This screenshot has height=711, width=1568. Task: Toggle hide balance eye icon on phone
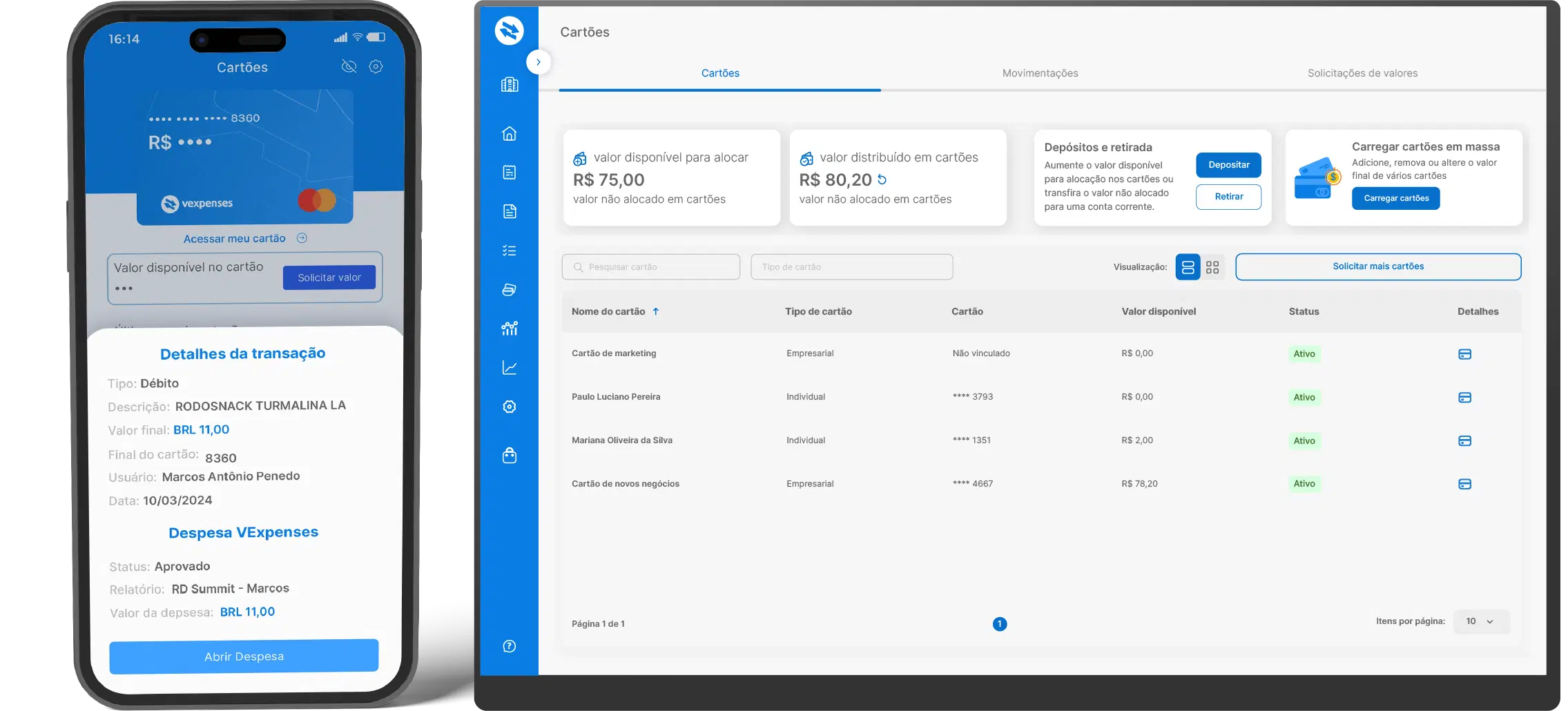click(x=349, y=66)
